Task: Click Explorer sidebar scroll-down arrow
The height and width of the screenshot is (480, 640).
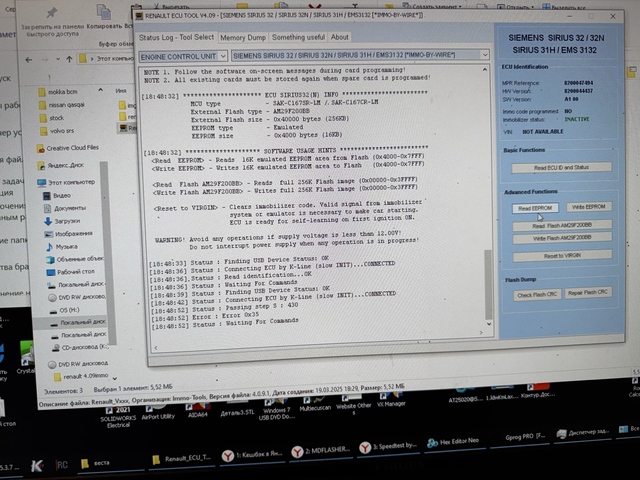Action: click(114, 378)
